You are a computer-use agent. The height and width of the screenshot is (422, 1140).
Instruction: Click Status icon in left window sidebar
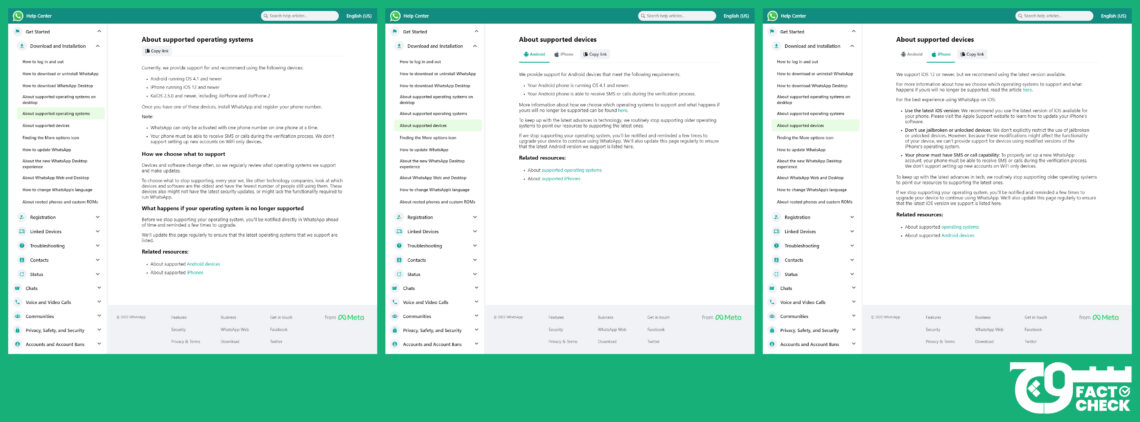(x=23, y=274)
